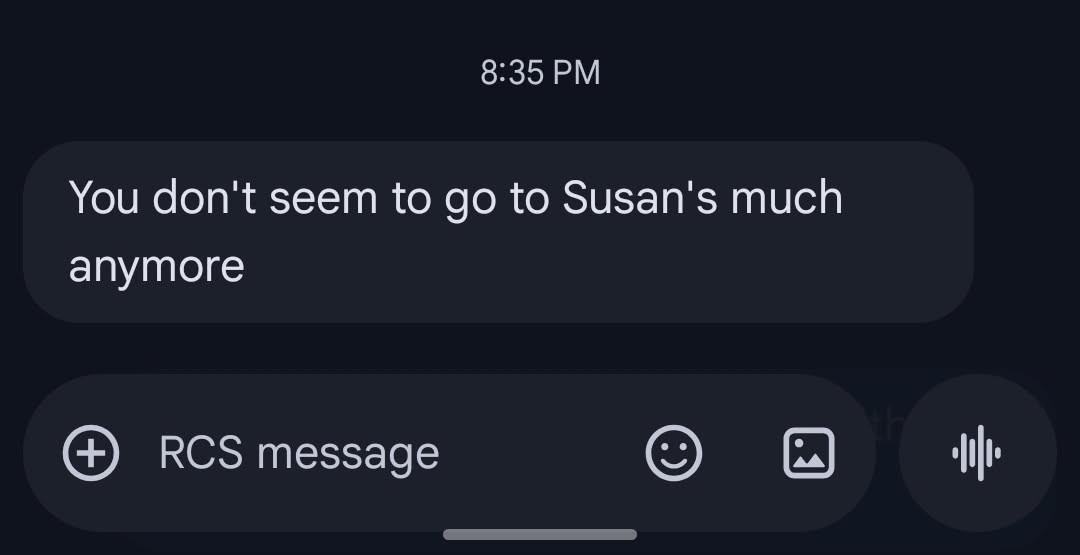Start recording a voice message
Screen dimensions: 1080x555
pos(977,454)
